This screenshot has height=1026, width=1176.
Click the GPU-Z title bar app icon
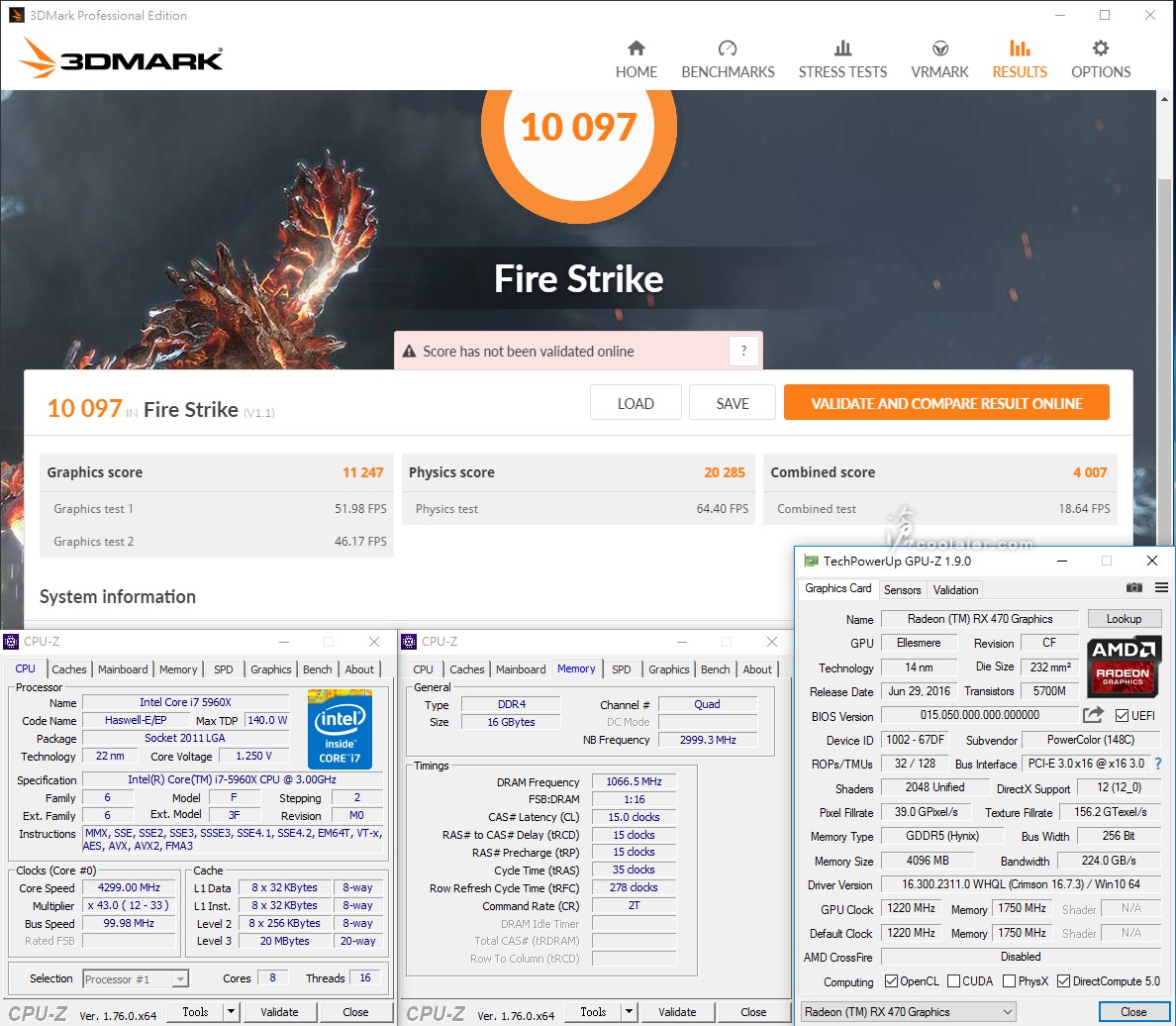(x=811, y=561)
